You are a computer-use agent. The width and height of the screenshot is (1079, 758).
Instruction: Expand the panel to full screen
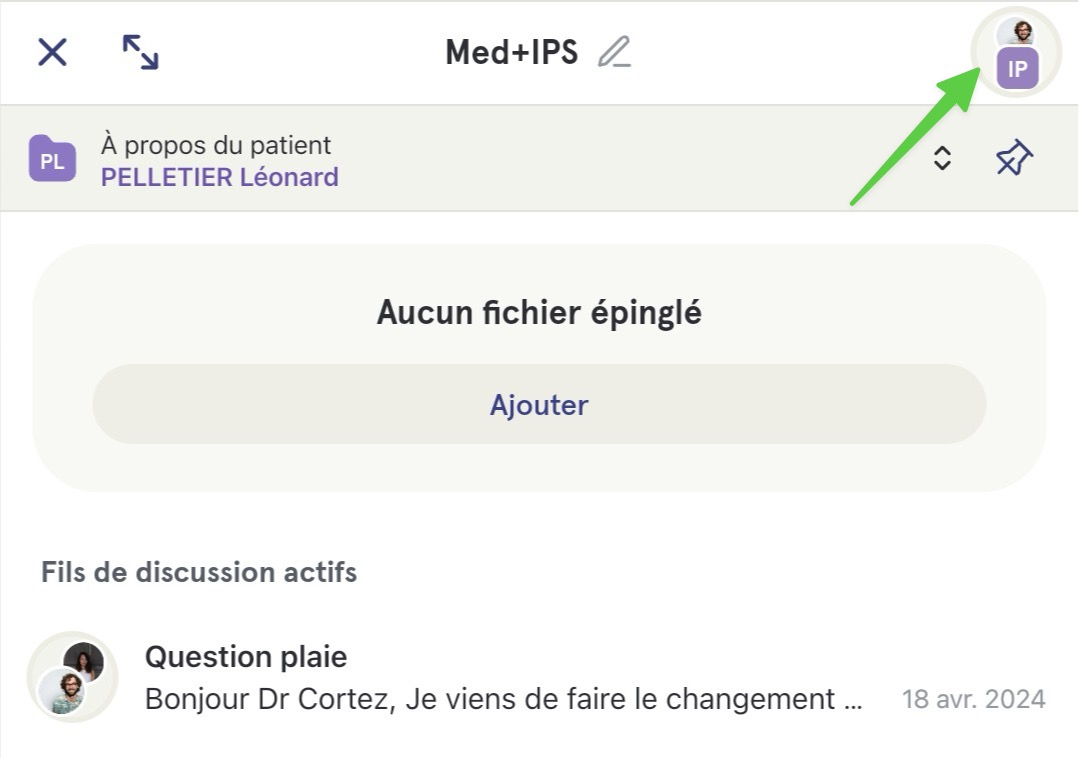(140, 52)
